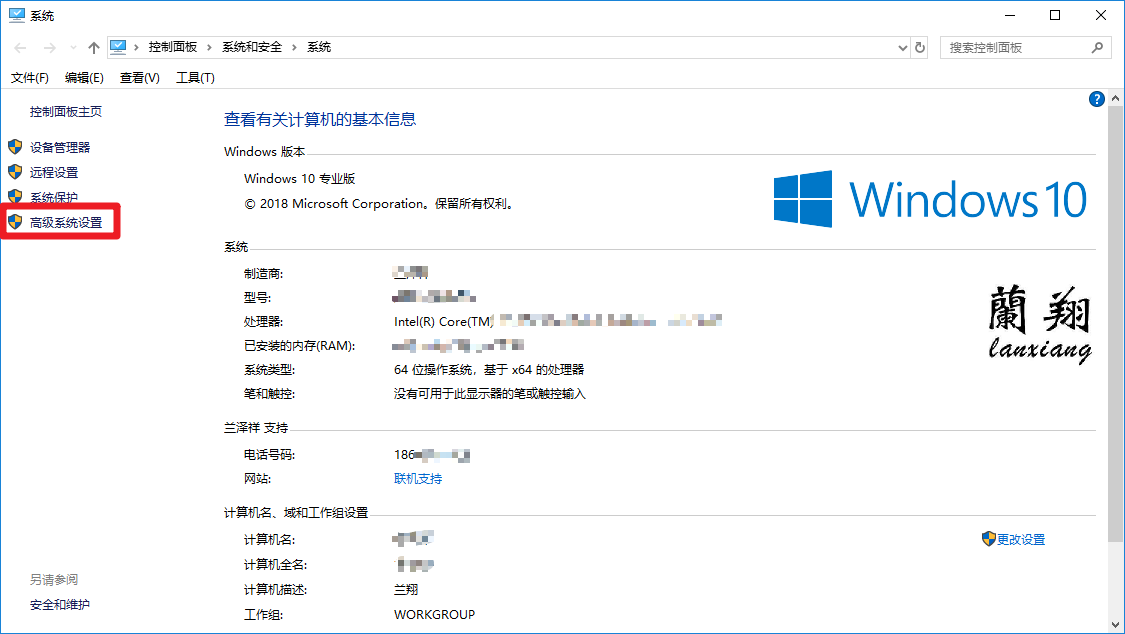Select 控制面板 in the breadcrumb path
Screen dimensions: 1125x634
173,47
